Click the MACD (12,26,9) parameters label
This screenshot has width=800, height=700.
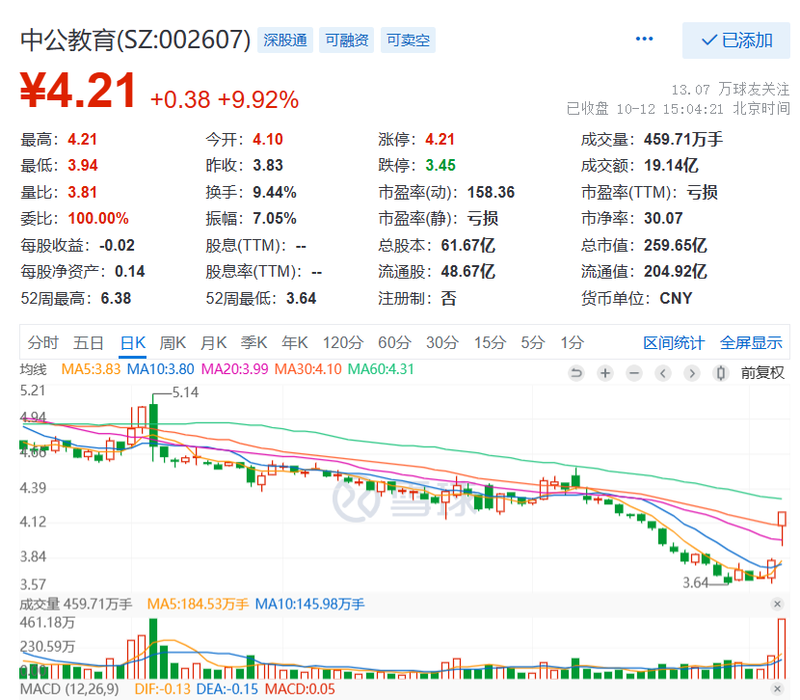(x=69, y=689)
